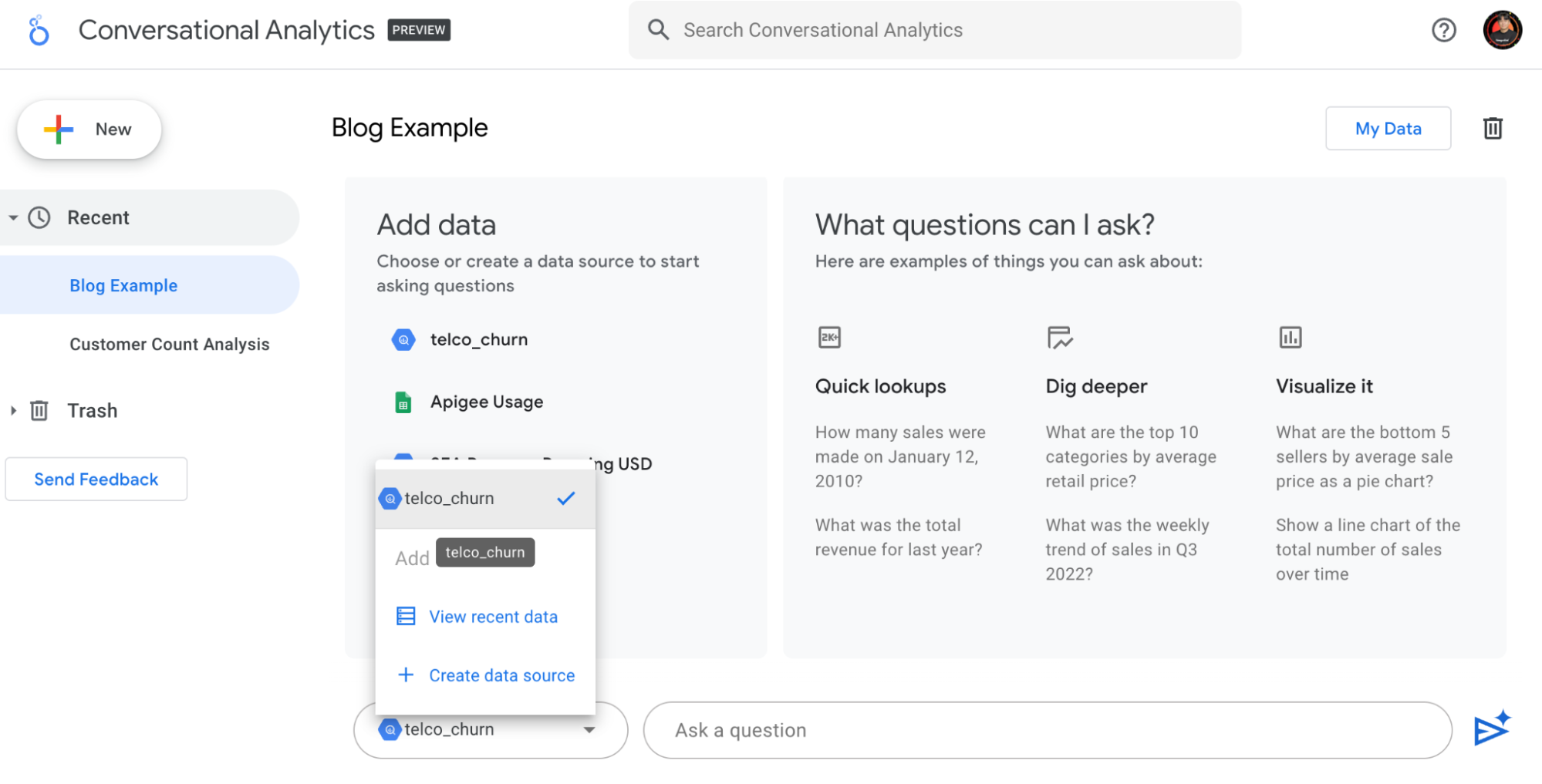Viewport: 1542px width, 784px height.
Task: Open the help question mark icon
Action: click(x=1443, y=30)
